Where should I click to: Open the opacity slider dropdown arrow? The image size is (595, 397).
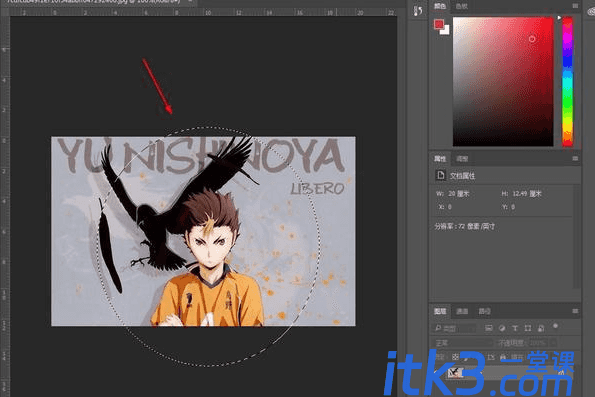click(x=553, y=343)
